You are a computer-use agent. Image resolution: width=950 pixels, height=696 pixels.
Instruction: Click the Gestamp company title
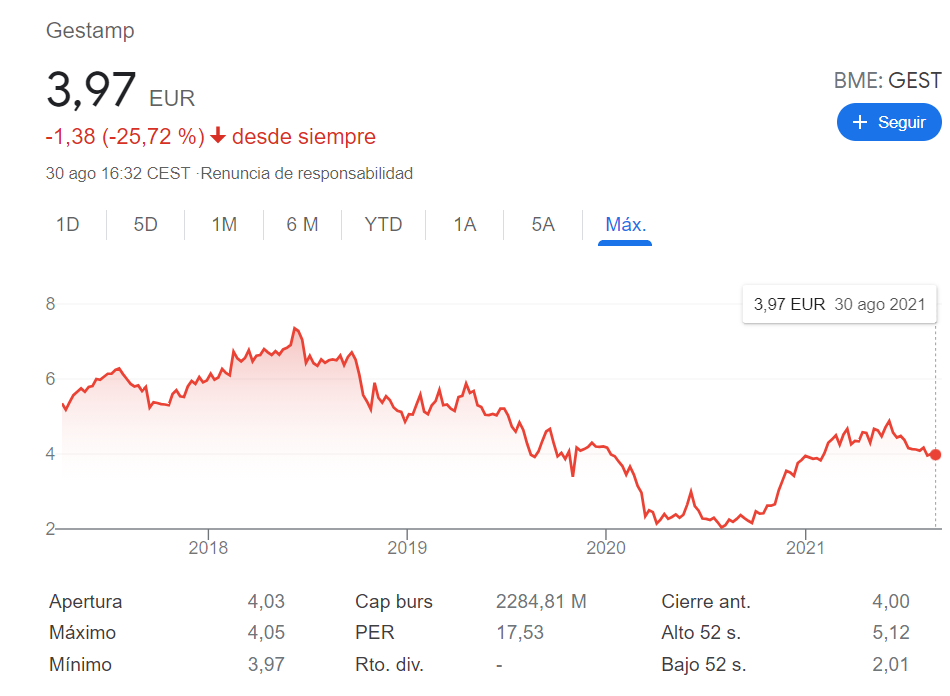(90, 30)
